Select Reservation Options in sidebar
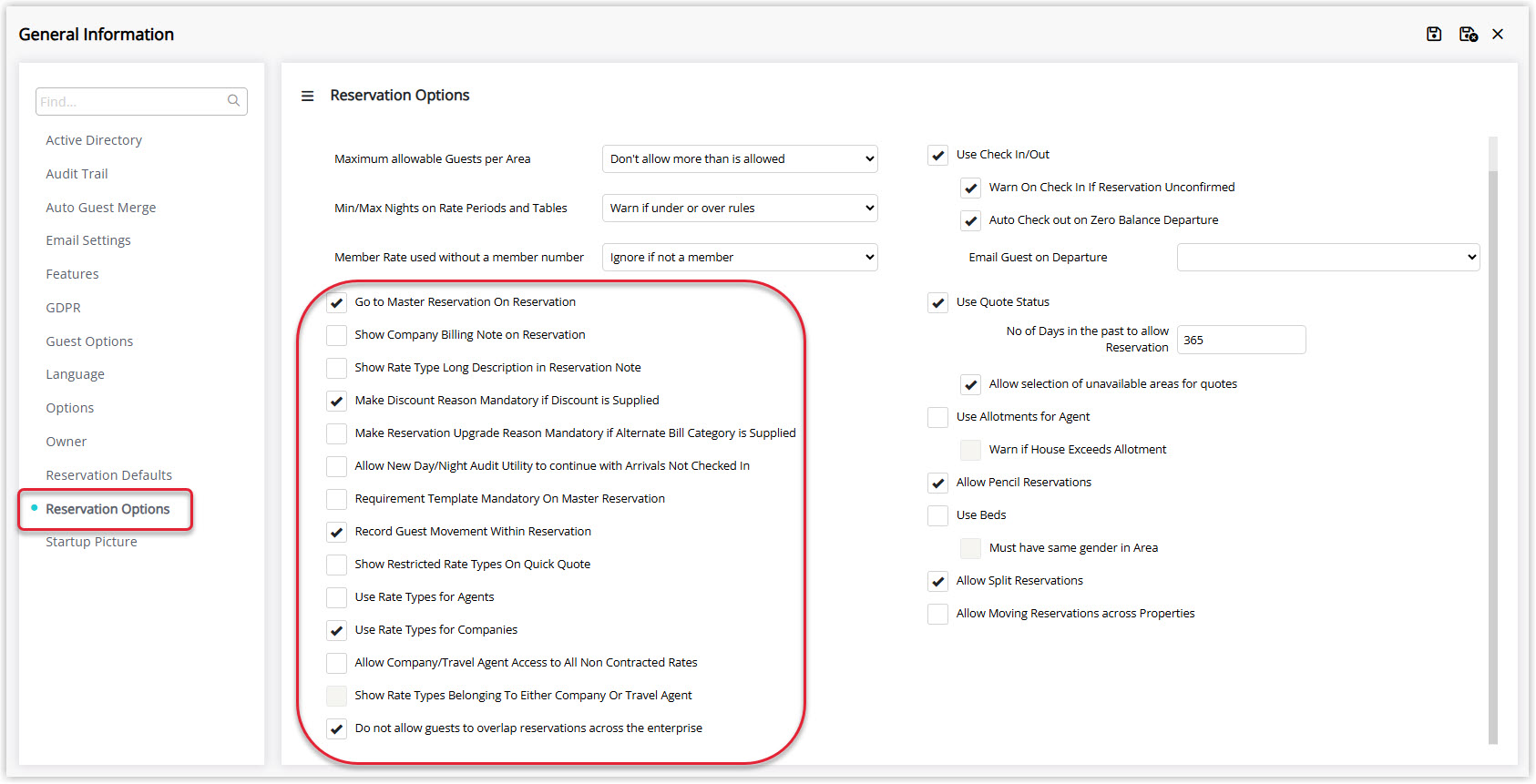 108,509
